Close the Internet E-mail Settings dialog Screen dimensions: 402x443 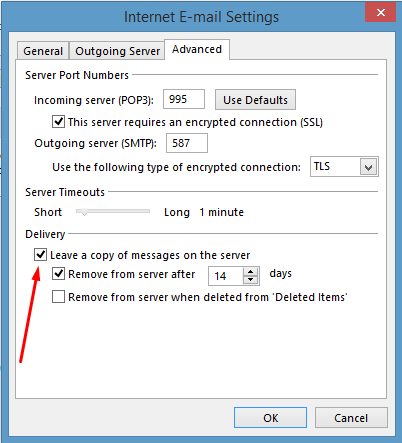pyautogui.click(x=380, y=13)
